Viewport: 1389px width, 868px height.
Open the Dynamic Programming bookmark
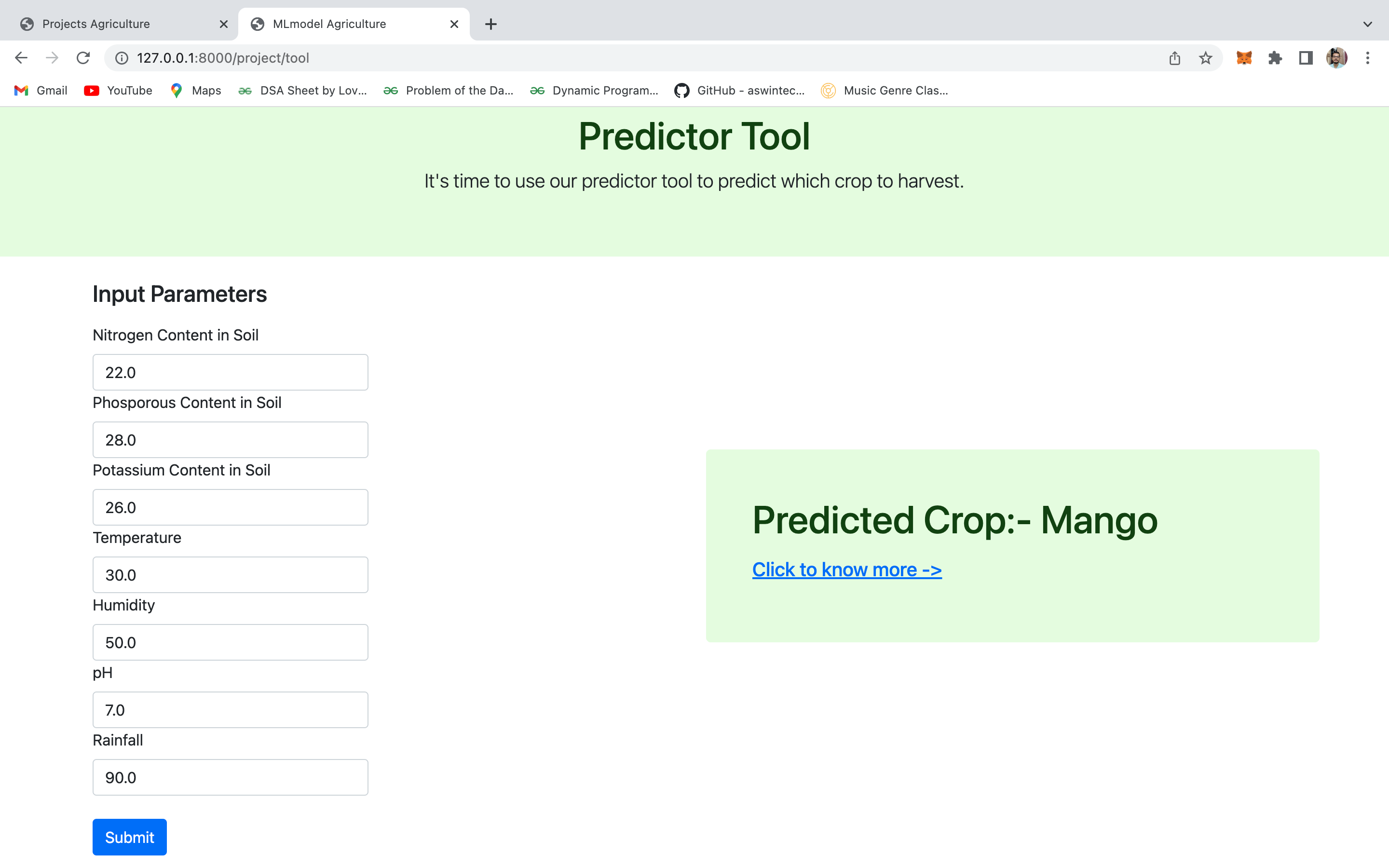594,90
